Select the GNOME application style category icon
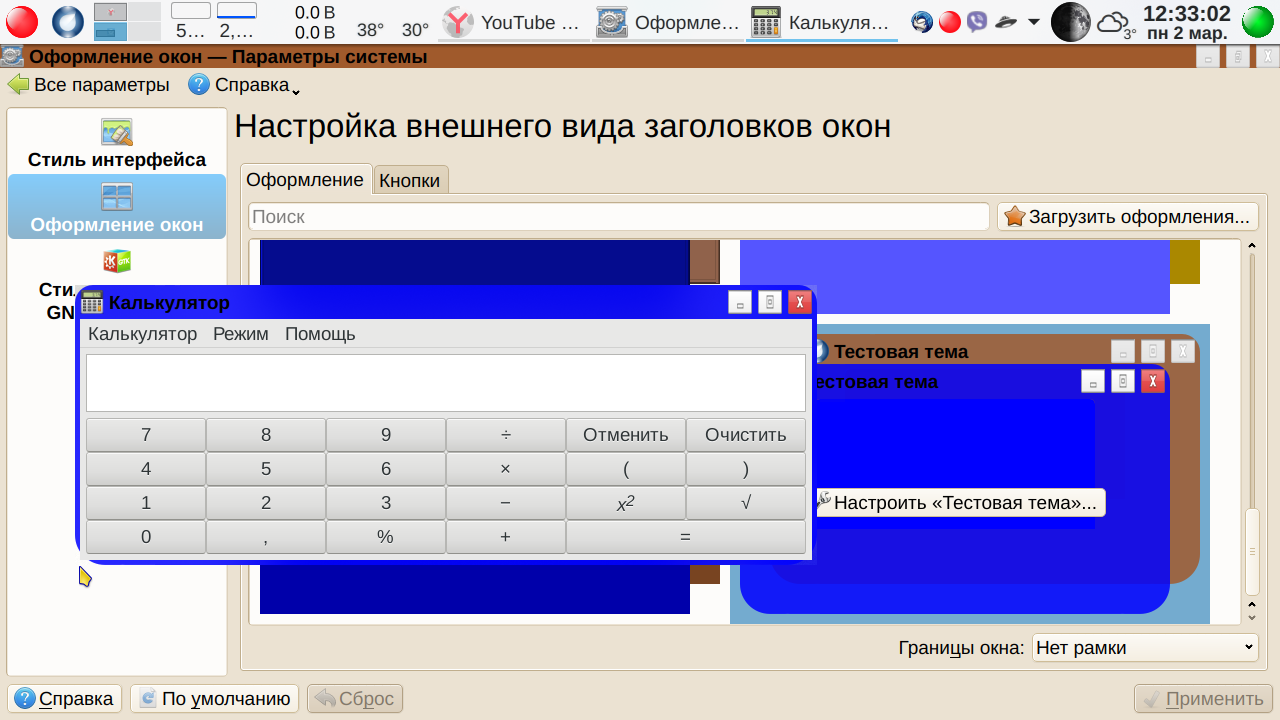The image size is (1280, 720). (x=117, y=262)
